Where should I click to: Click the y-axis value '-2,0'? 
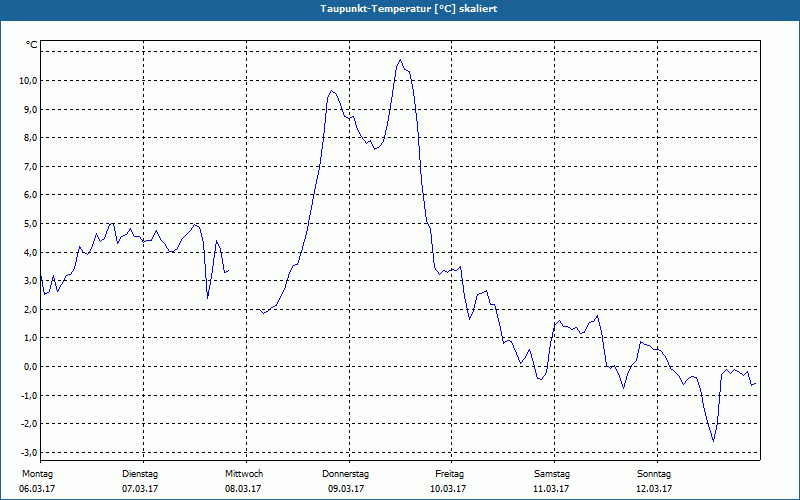pos(29,423)
